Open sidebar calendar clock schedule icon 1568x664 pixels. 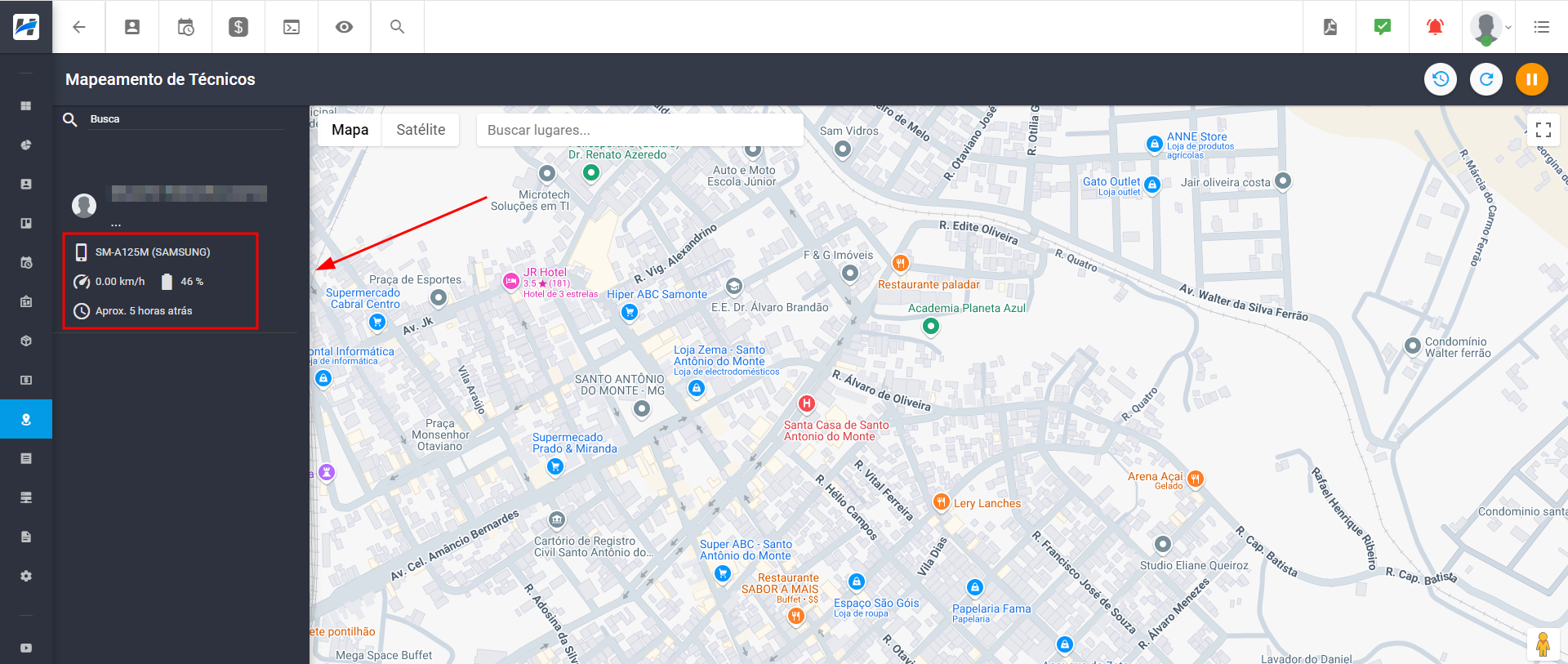tap(26, 263)
